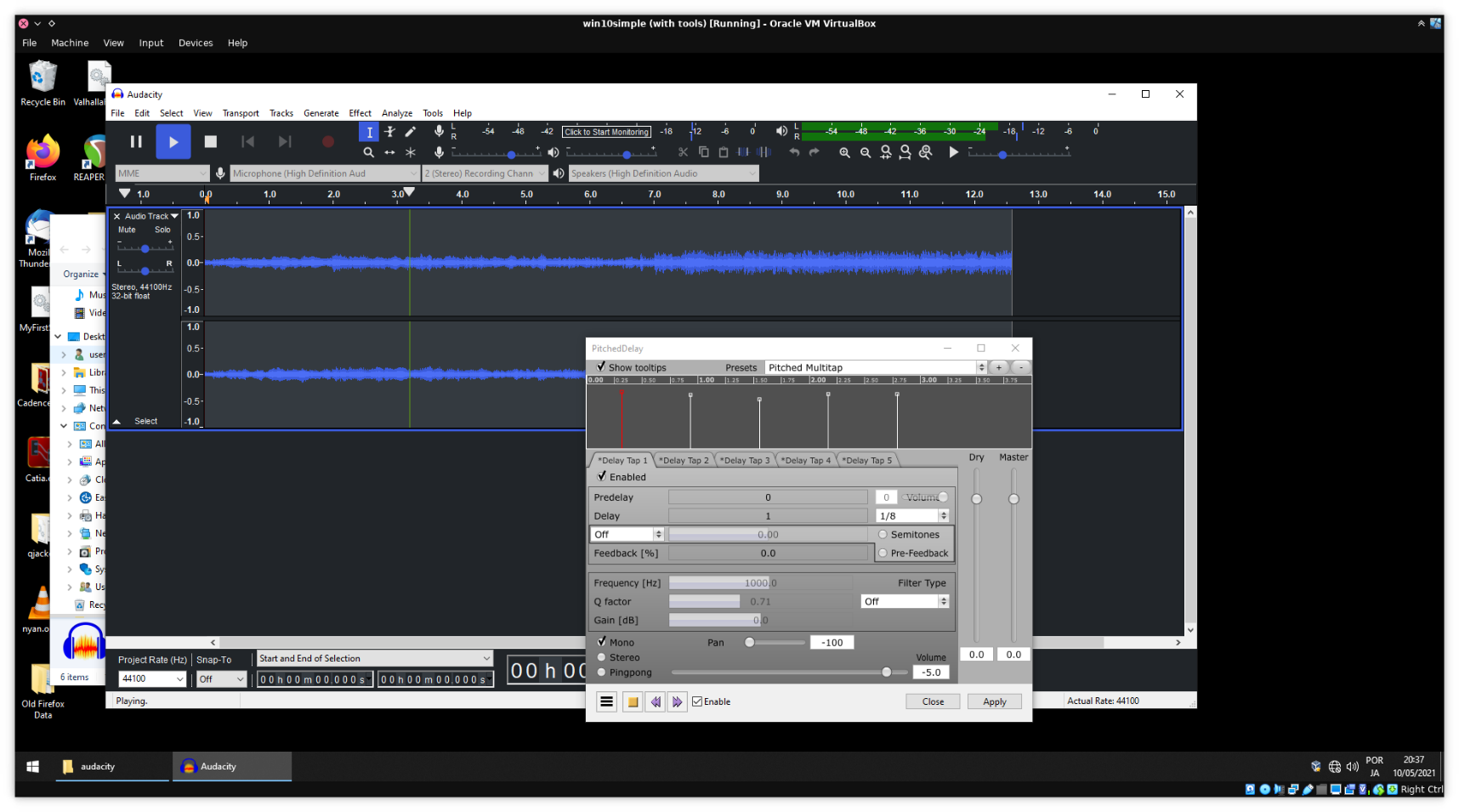Skip to start of the track
Viewport: 1459px width, 812px height.
(247, 142)
